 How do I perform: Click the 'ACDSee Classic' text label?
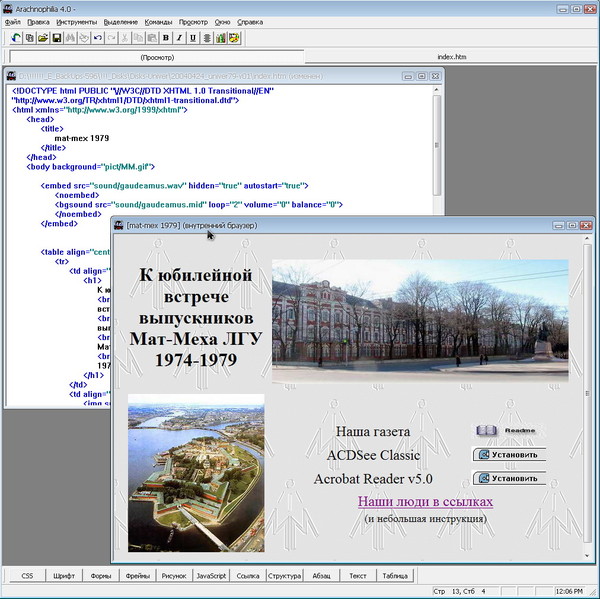tap(373, 455)
